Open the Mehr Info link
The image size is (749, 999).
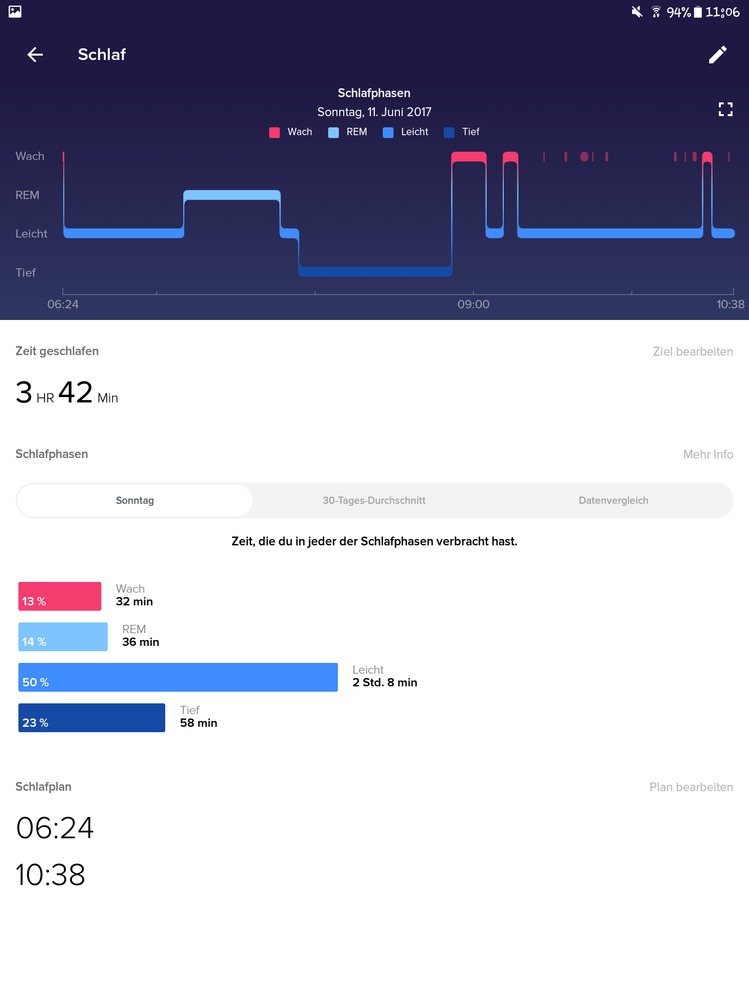(708, 454)
